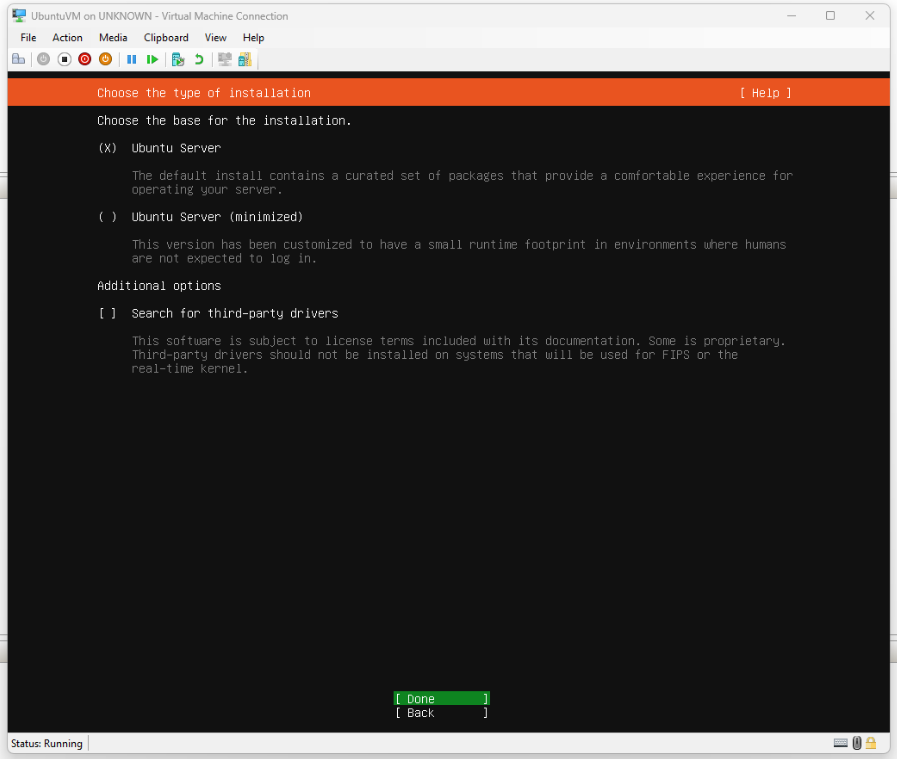Click the red Shut Down toolbar icon

pos(85,59)
